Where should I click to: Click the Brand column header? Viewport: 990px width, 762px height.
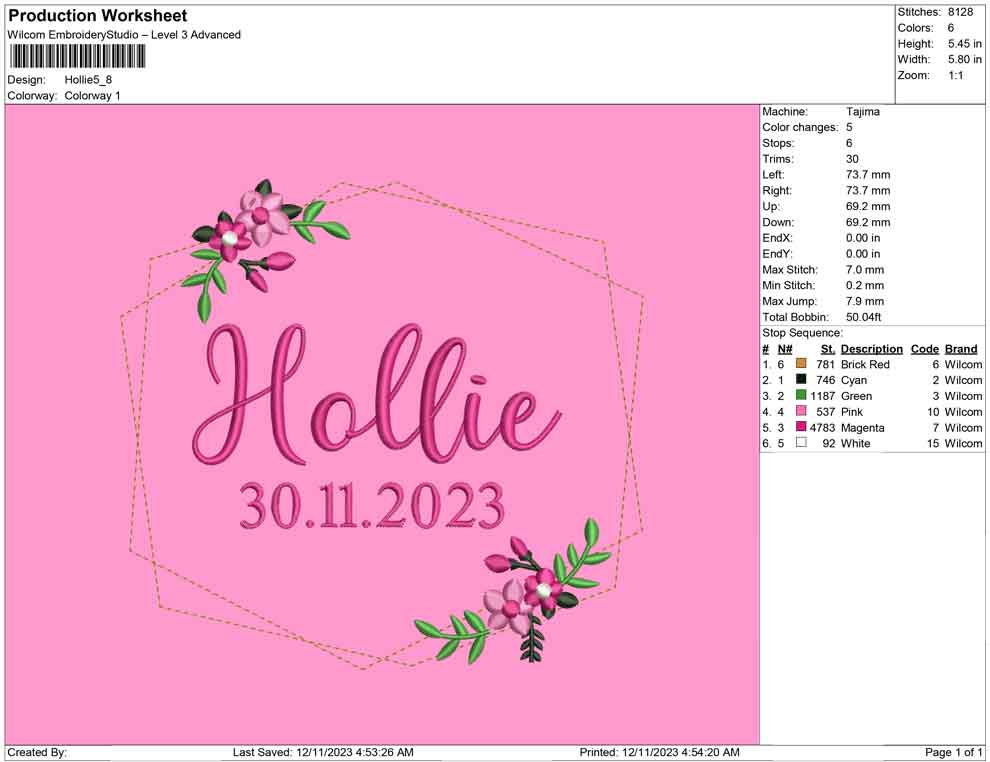[961, 348]
